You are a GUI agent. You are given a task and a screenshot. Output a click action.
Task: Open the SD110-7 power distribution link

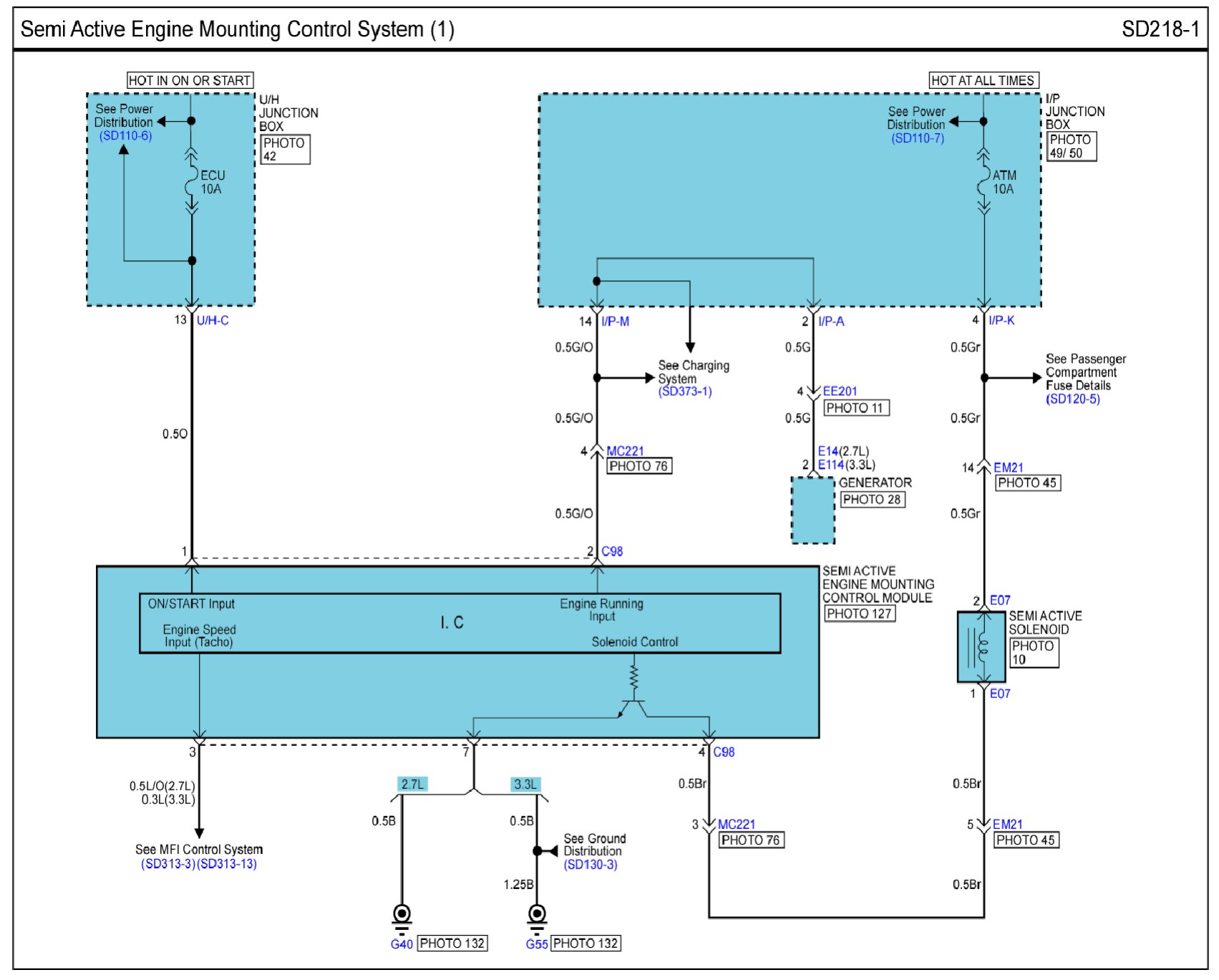pyautogui.click(x=918, y=138)
